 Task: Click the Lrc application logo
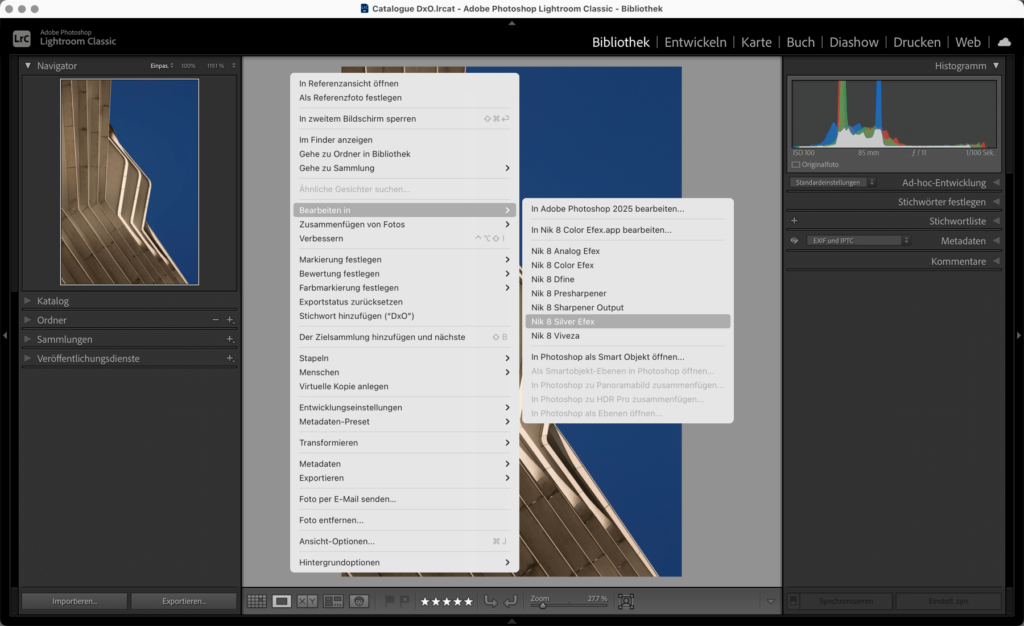pyautogui.click(x=22, y=39)
